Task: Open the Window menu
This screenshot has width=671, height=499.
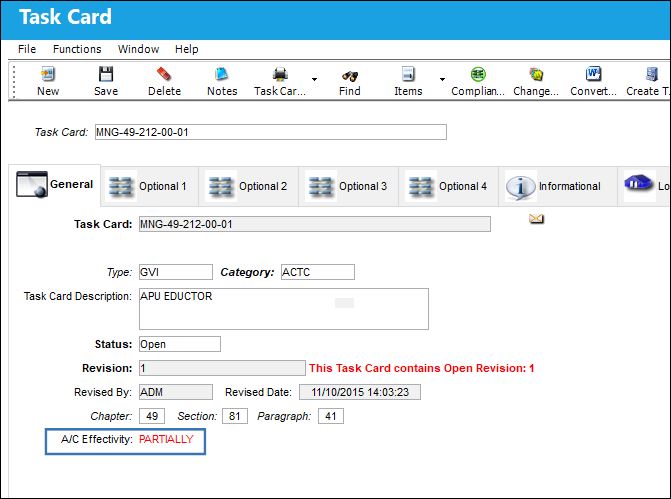Action: (x=138, y=49)
